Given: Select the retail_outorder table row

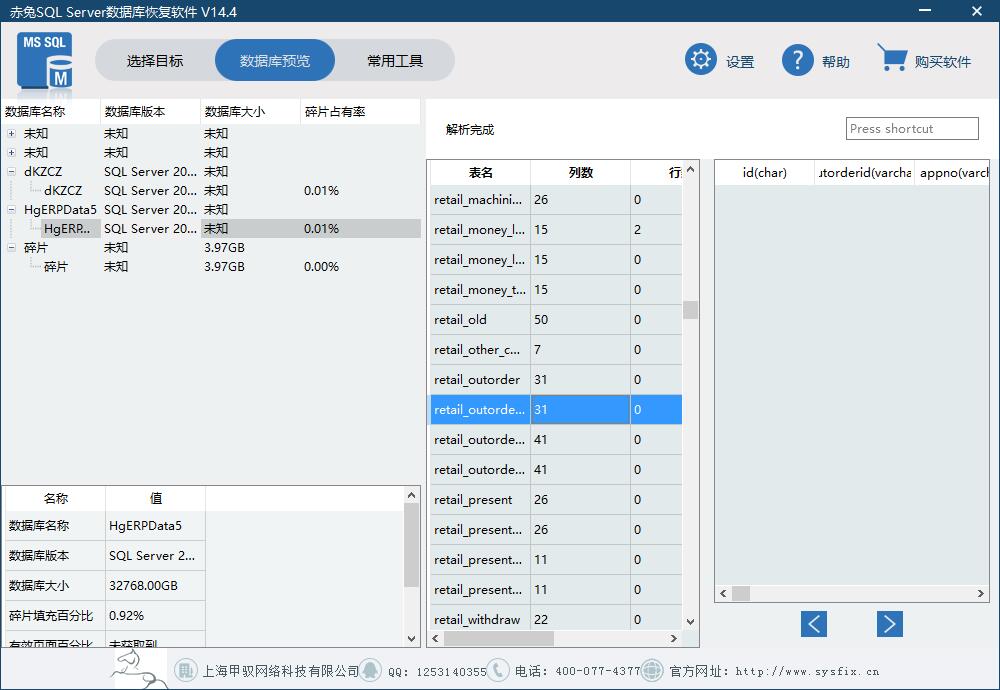Looking at the screenshot, I should click(x=556, y=379).
